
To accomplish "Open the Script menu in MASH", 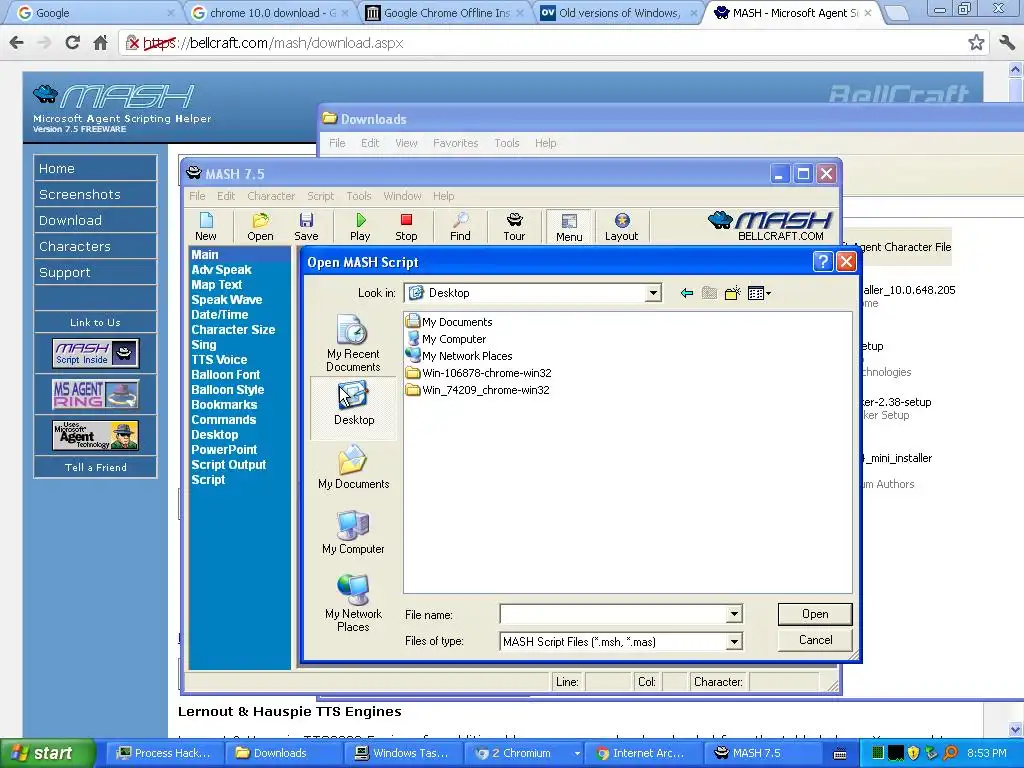I will [321, 196].
